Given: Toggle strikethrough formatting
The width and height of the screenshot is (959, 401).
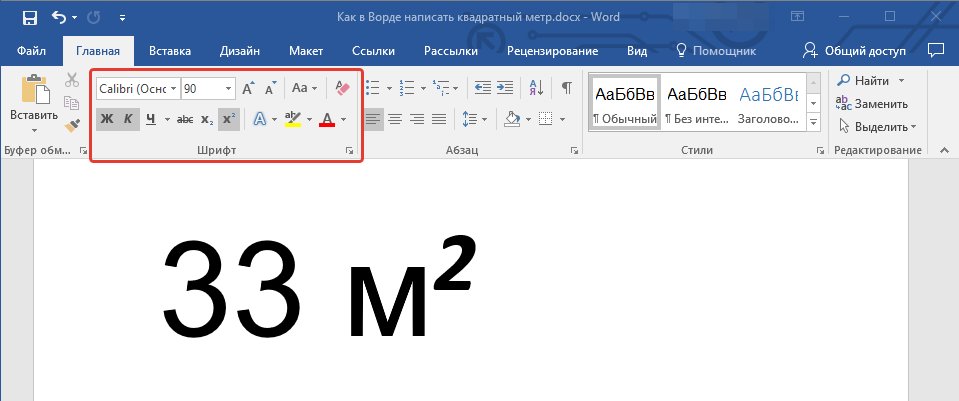Looking at the screenshot, I should coord(184,120).
